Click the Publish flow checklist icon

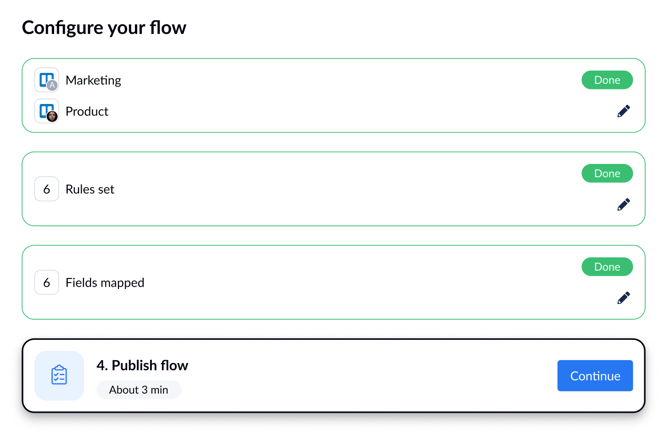(59, 376)
